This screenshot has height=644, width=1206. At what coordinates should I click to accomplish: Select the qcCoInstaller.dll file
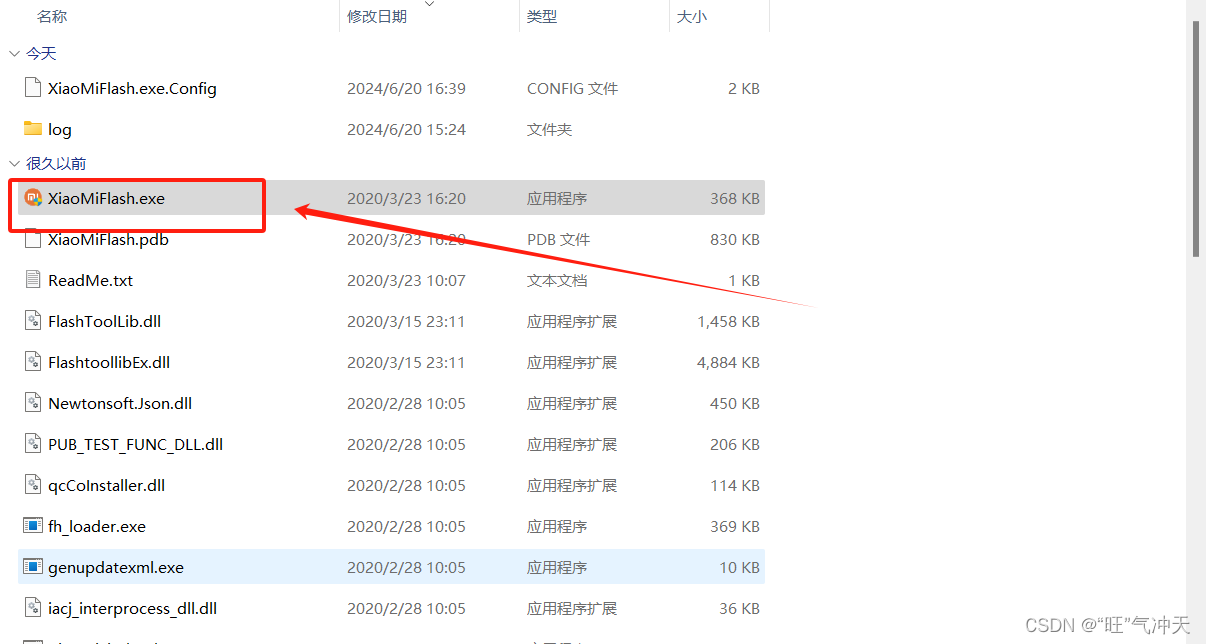(x=106, y=485)
